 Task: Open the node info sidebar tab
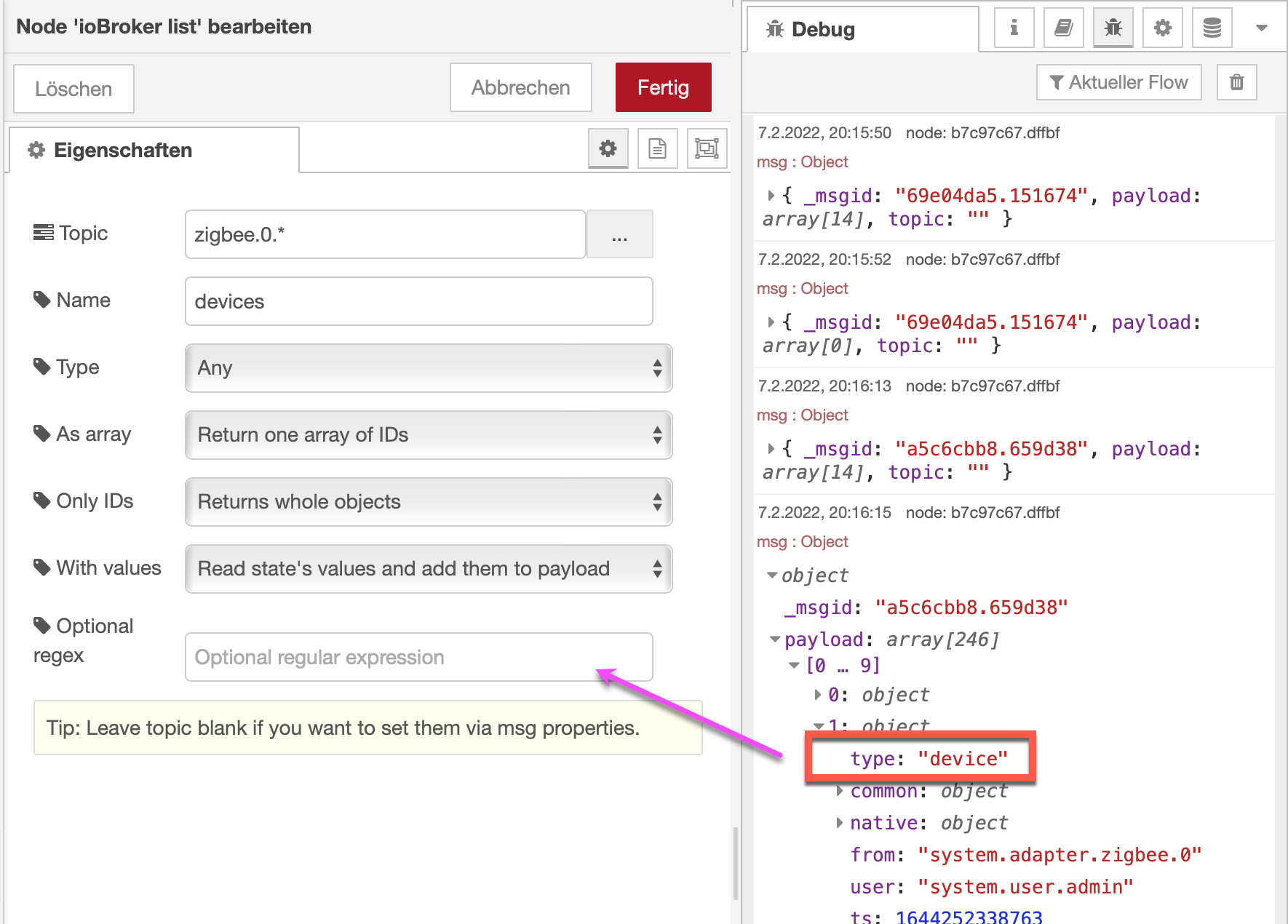pos(1014,28)
